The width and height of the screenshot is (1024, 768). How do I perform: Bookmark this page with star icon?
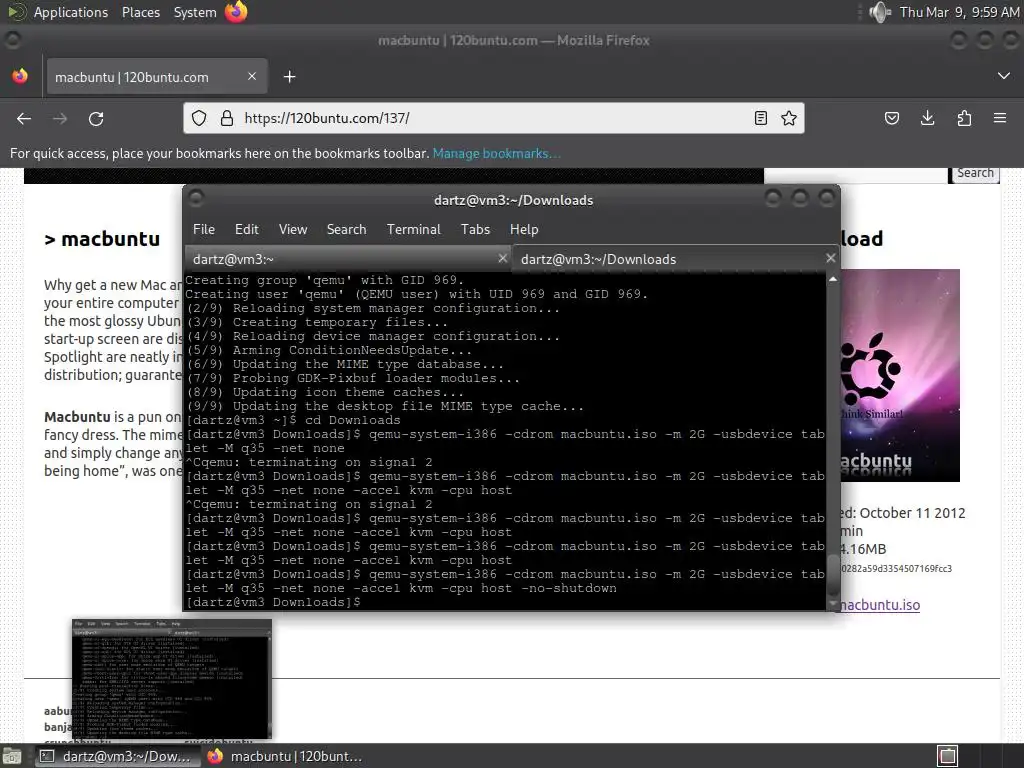[x=789, y=118]
